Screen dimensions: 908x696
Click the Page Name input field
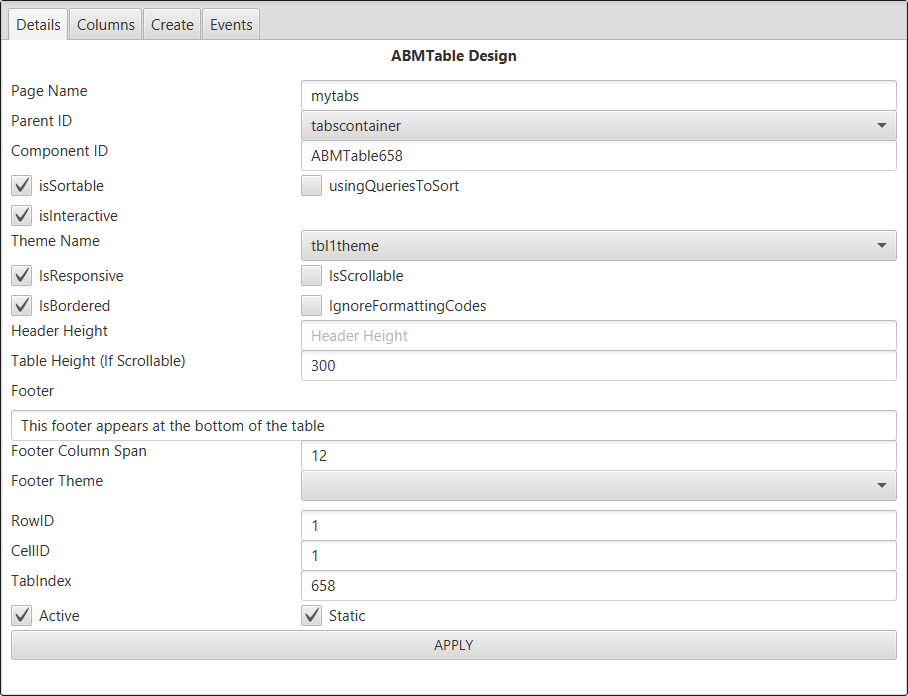598,96
